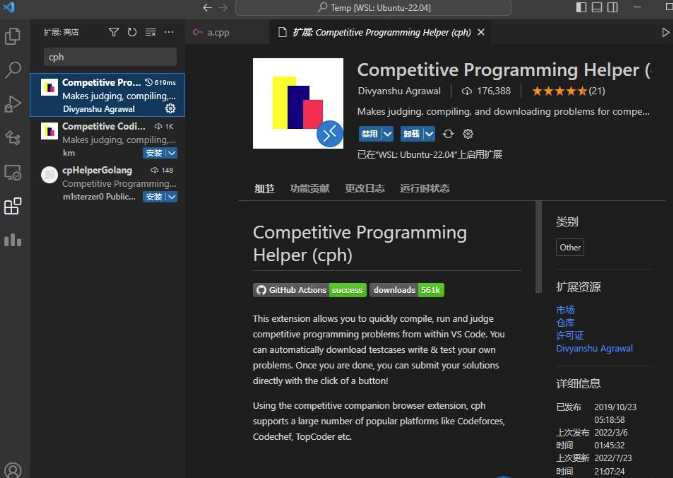Open the Remote Explorer view
673x478 pixels.
point(12,172)
